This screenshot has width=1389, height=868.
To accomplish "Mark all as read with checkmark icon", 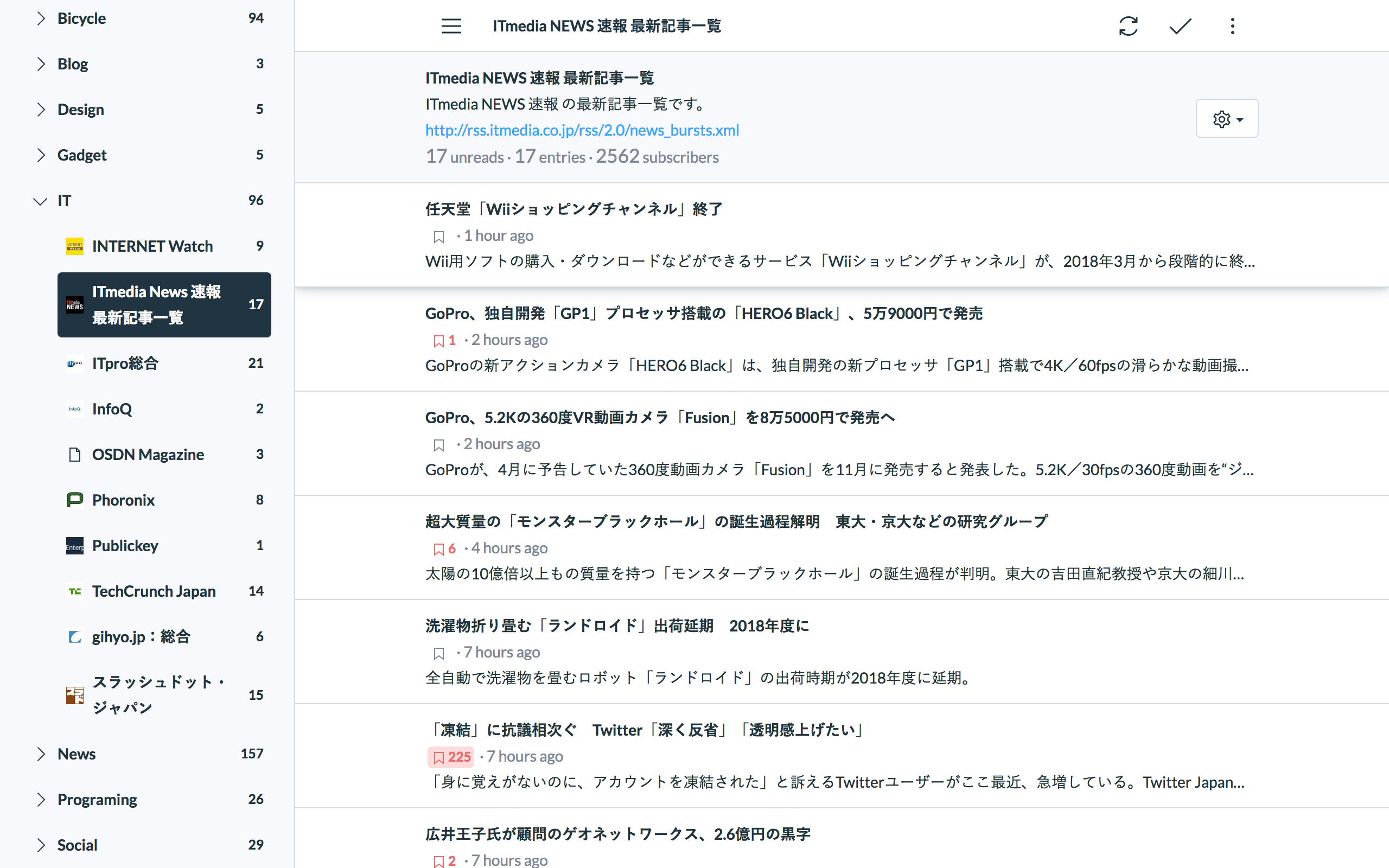I will click(1180, 26).
